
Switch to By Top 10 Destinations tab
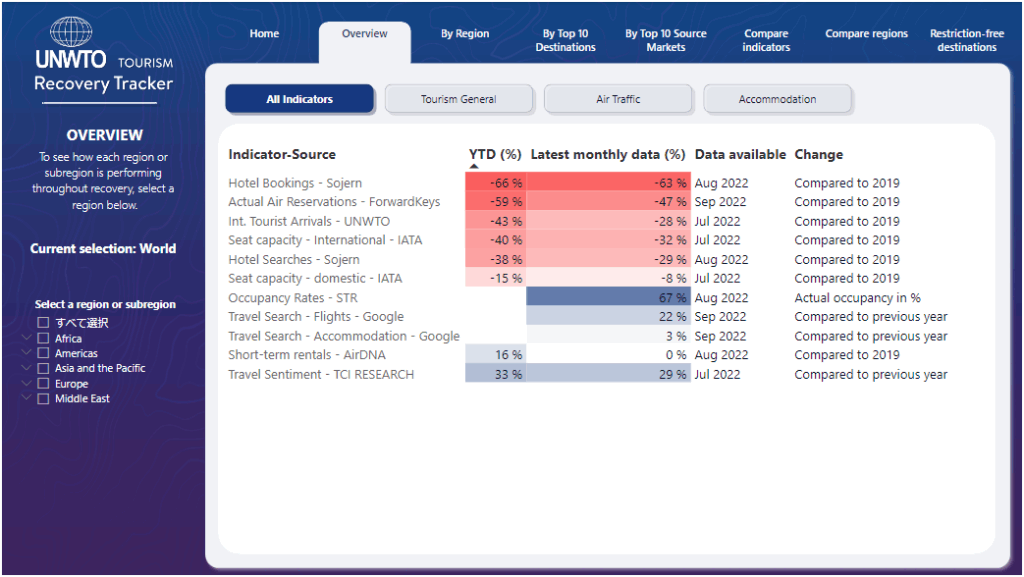click(x=566, y=40)
